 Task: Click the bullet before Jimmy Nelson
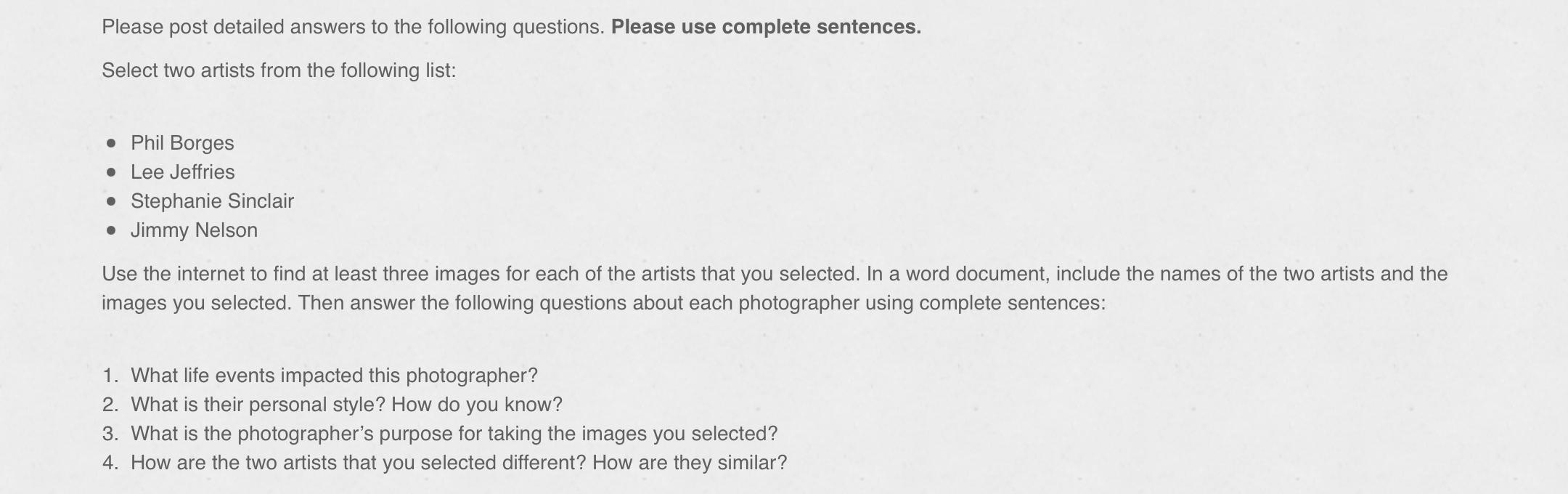pyautogui.click(x=111, y=230)
